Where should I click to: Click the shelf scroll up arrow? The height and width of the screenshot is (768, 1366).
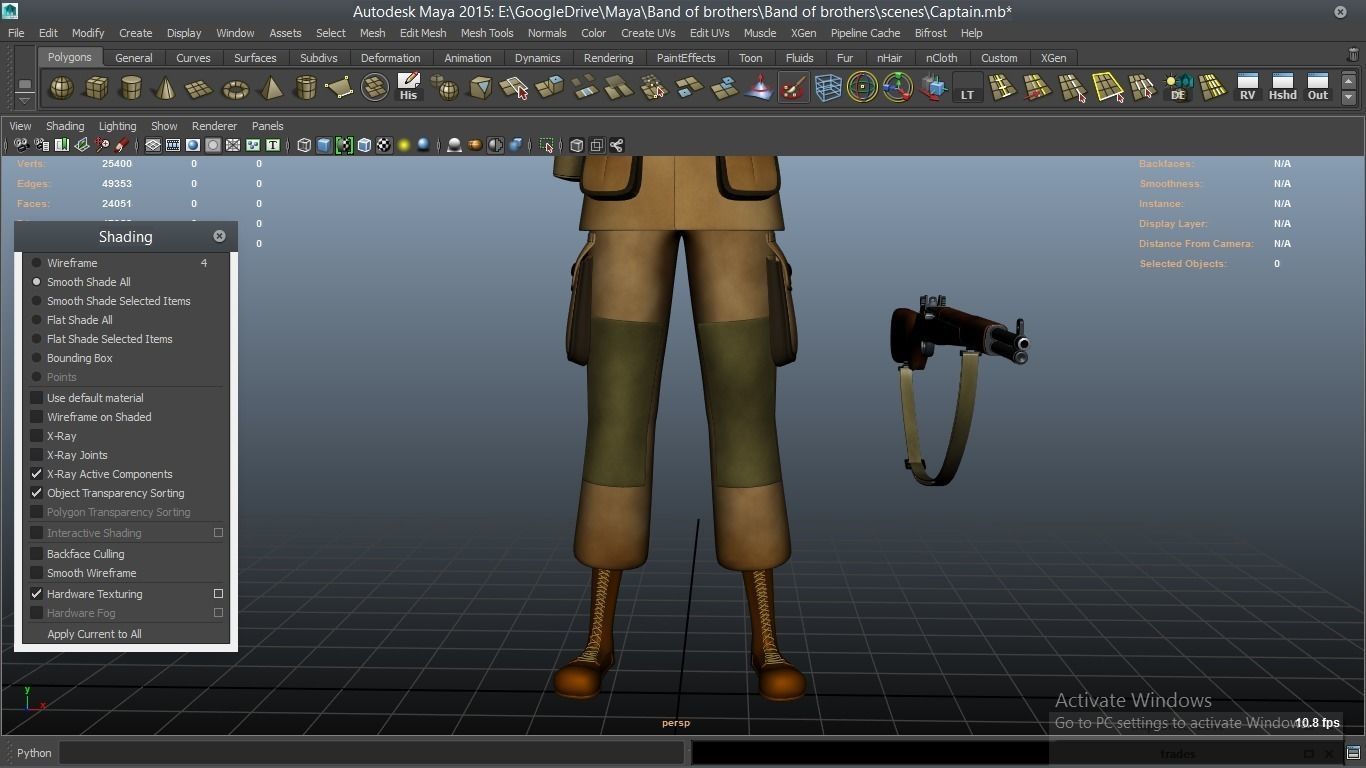(1349, 80)
